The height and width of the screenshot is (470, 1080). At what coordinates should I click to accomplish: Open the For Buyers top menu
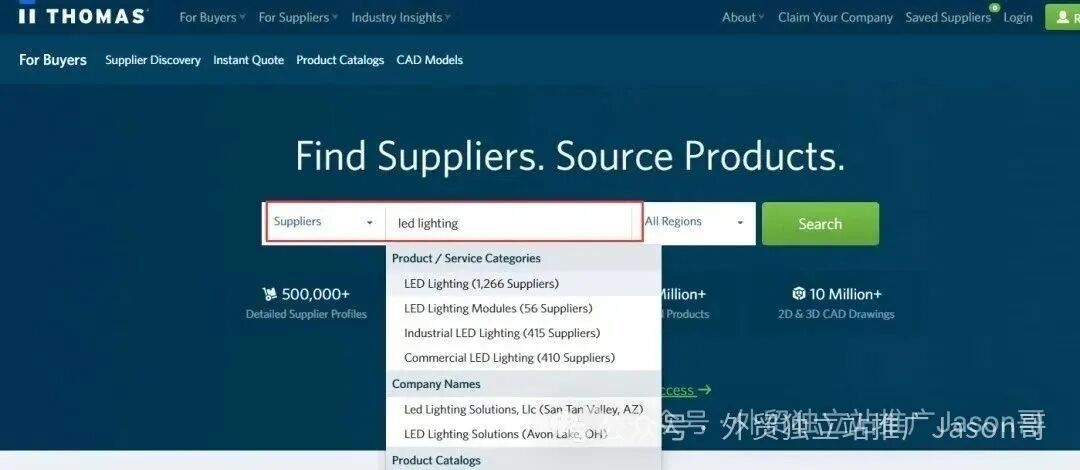pos(212,18)
